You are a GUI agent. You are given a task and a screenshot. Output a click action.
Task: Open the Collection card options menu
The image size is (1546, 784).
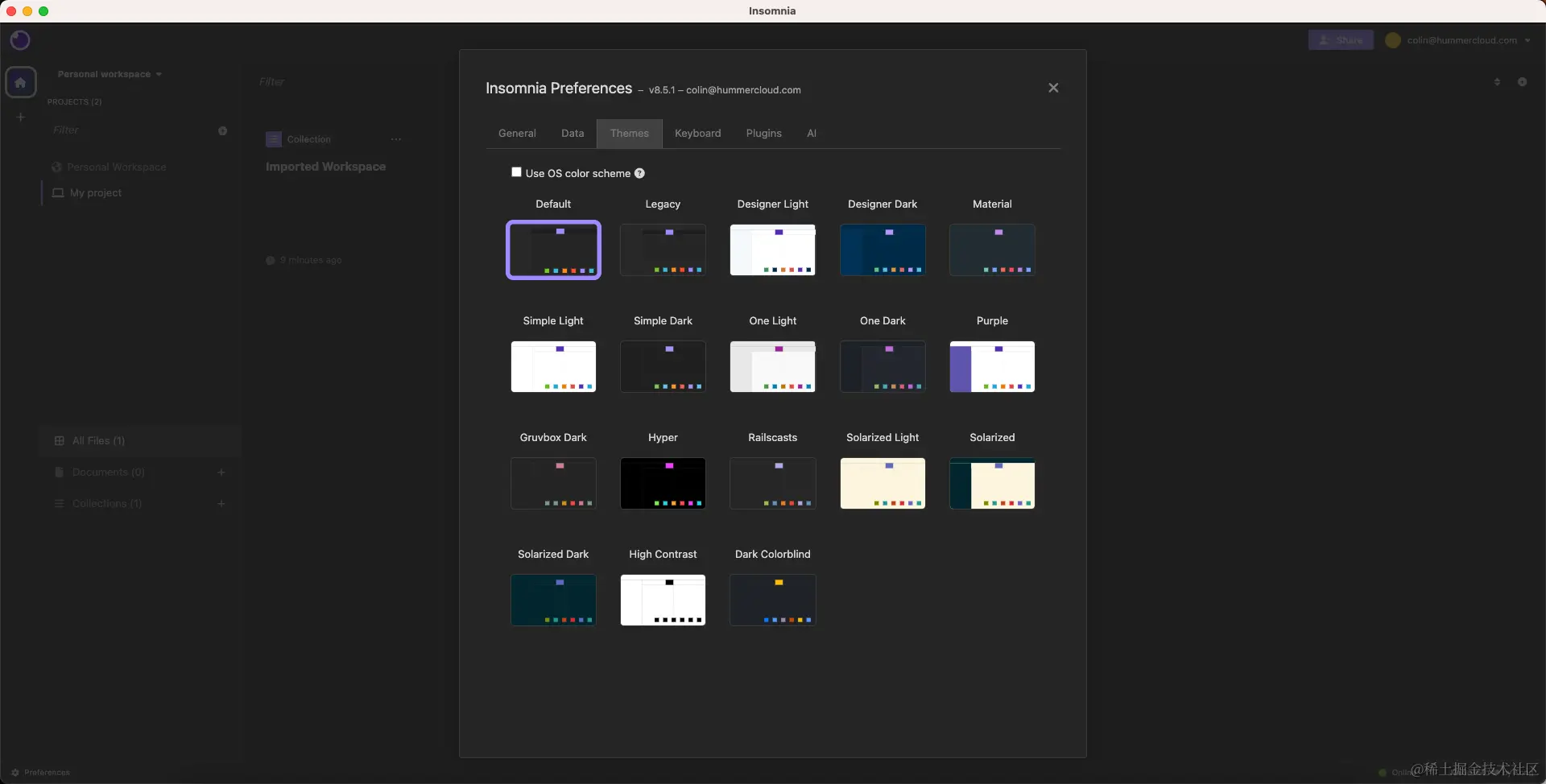point(396,139)
